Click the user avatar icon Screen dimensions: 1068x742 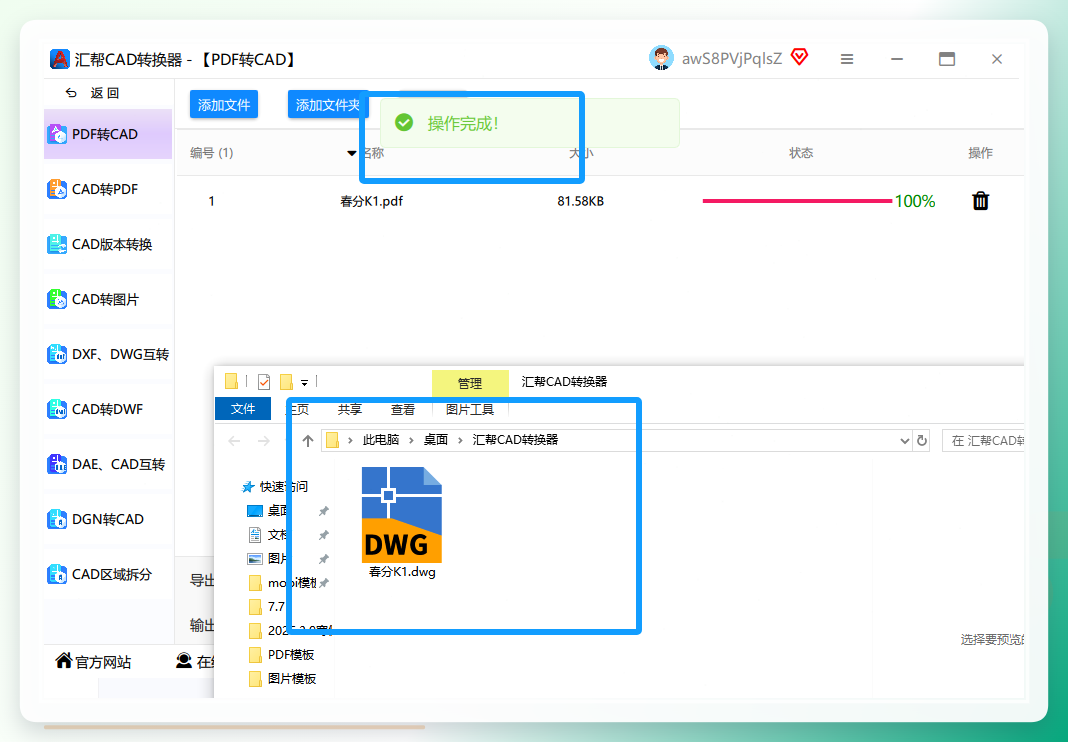[661, 59]
